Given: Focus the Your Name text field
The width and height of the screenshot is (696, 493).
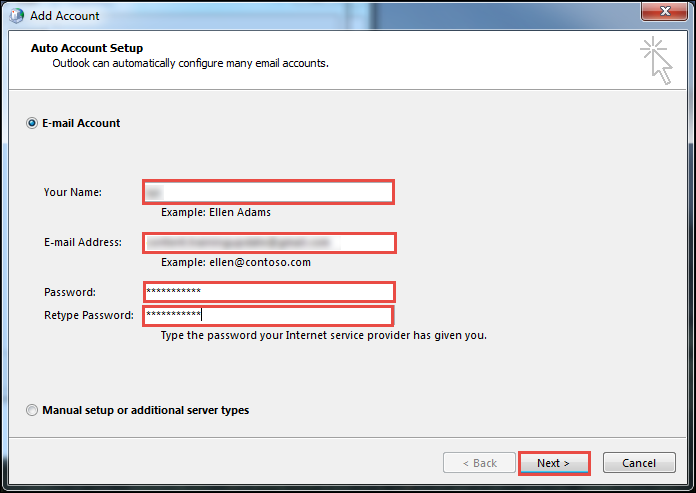Looking at the screenshot, I should [x=268, y=192].
